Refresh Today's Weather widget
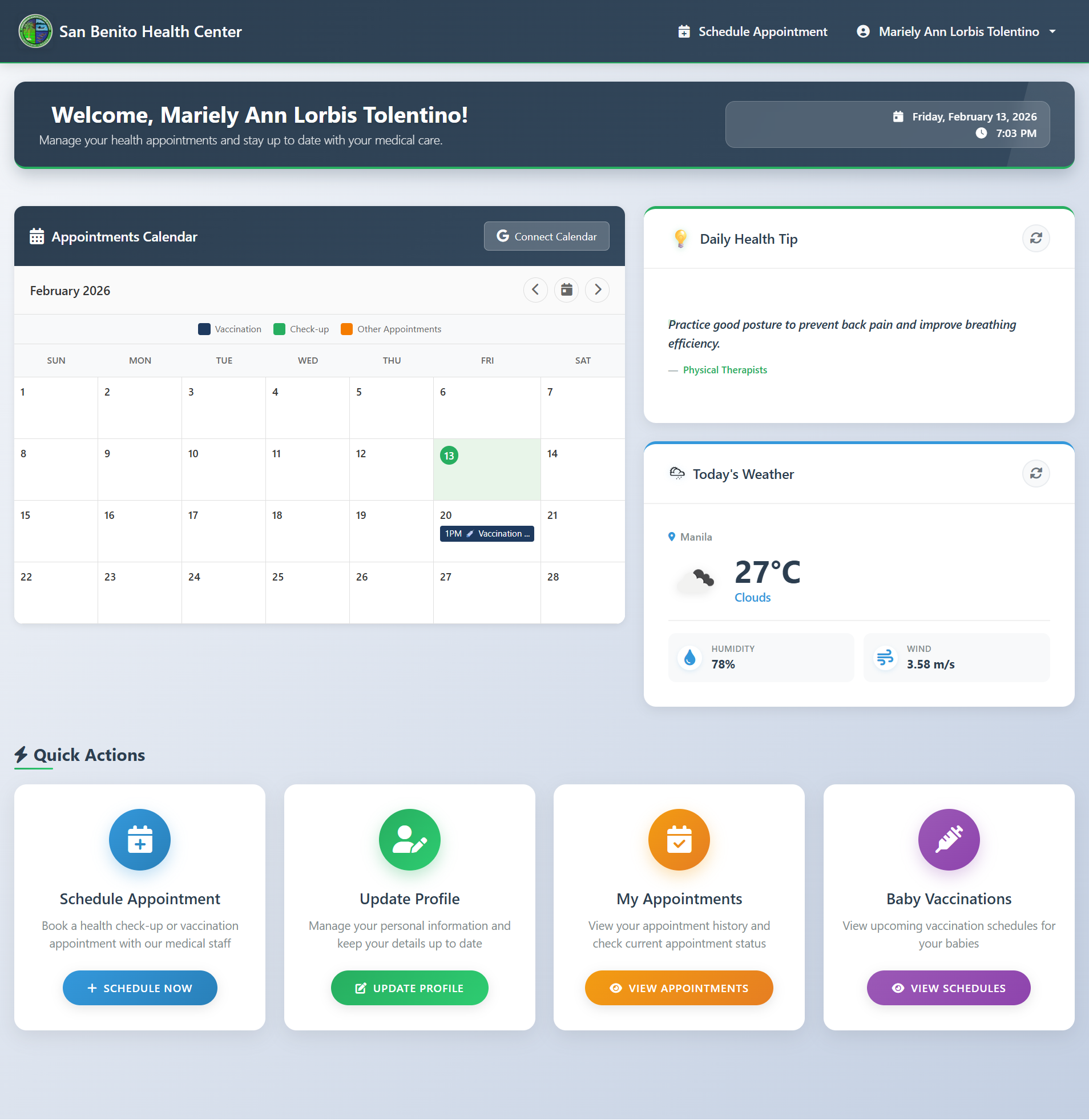The width and height of the screenshot is (1089, 1120). 1036,474
